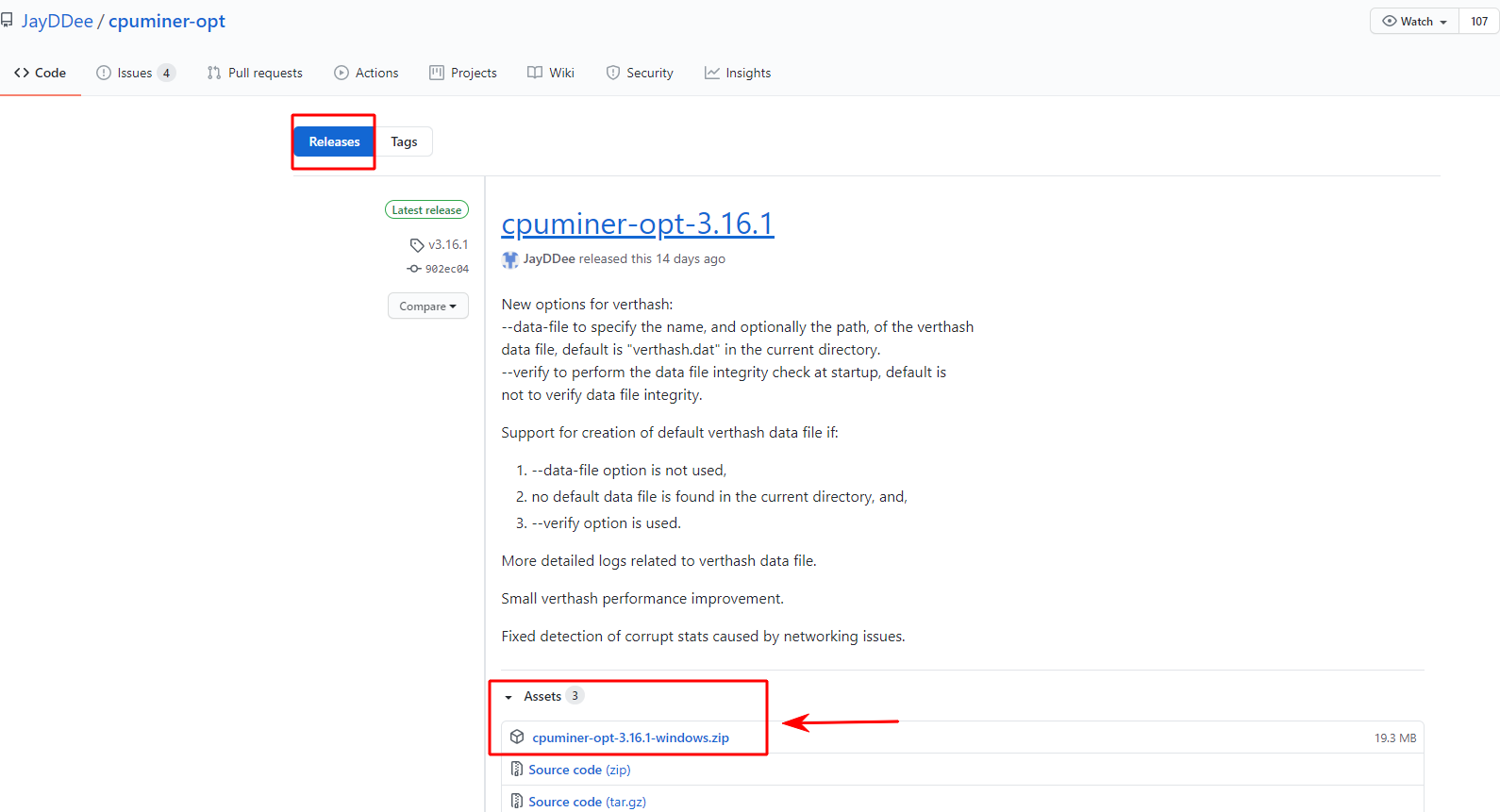Click the eye icon in Watch button

[1390, 21]
